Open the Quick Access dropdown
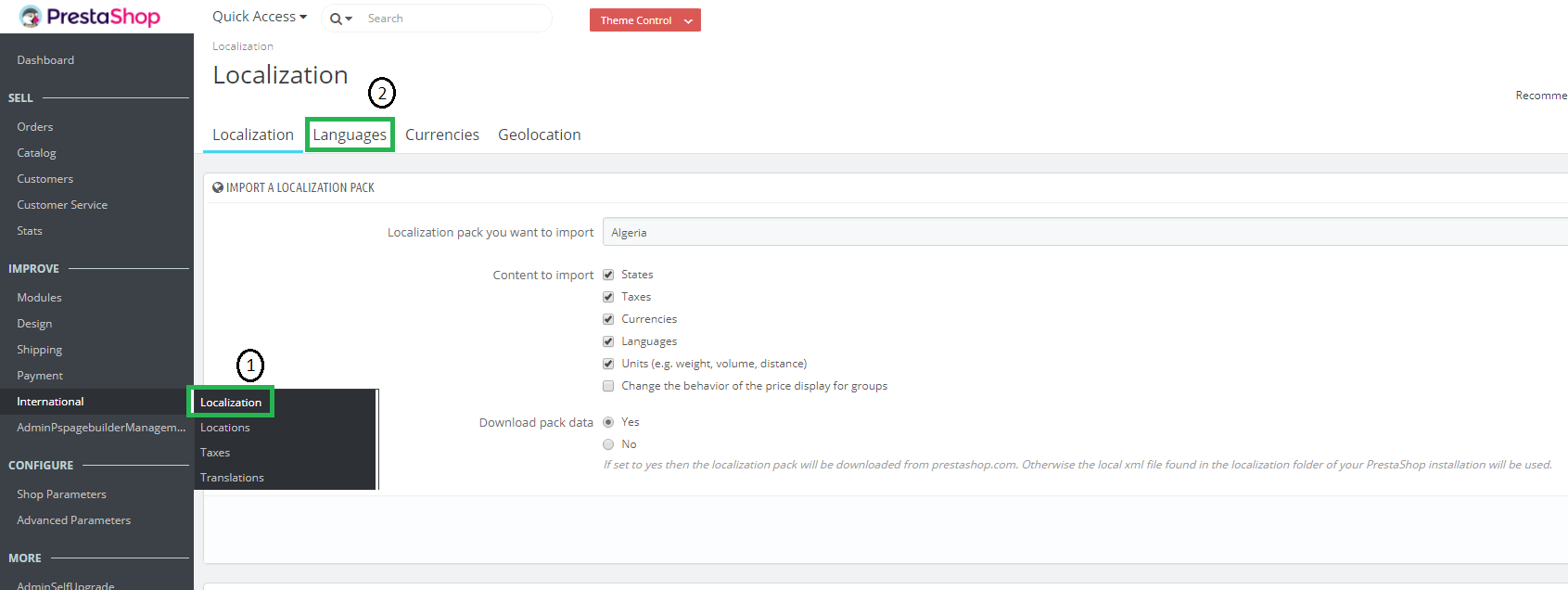Viewport: 1568px width, 590px height. pos(259,17)
